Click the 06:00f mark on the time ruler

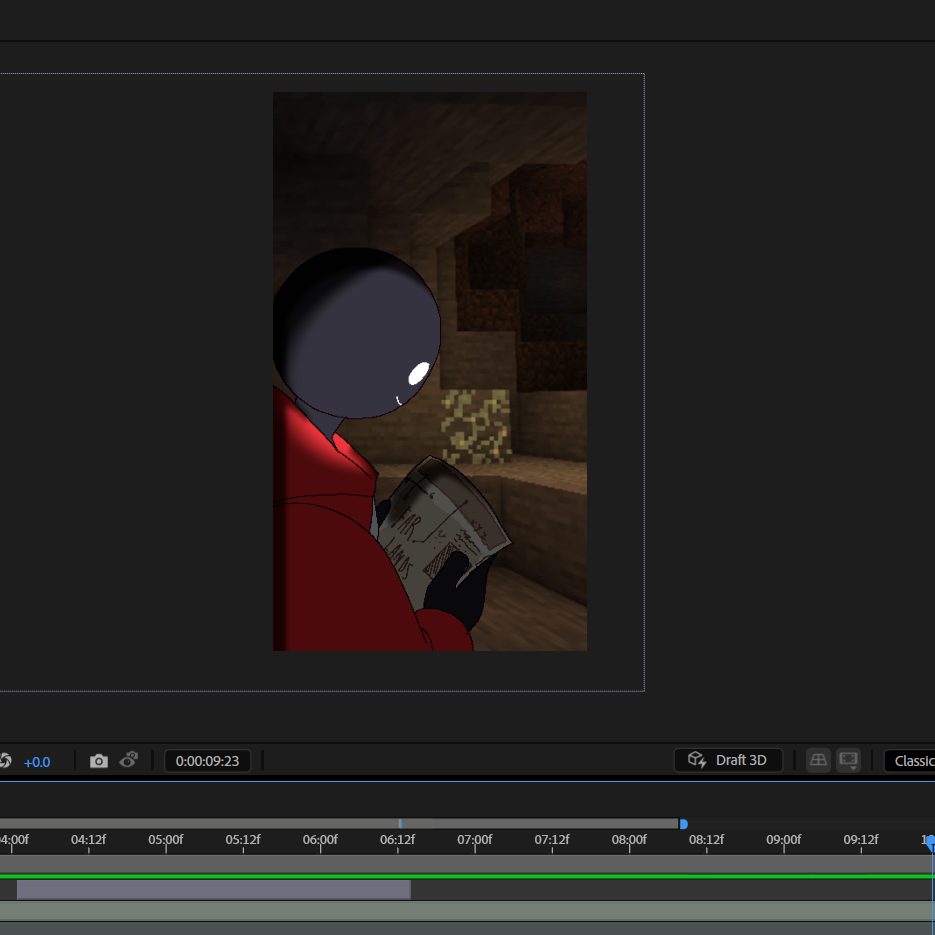[320, 840]
